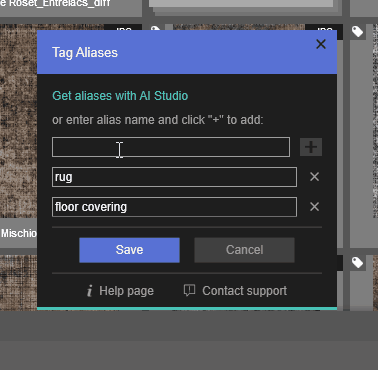The image size is (378, 370).
Task: Focus the empty alias name field
Action: 171,147
